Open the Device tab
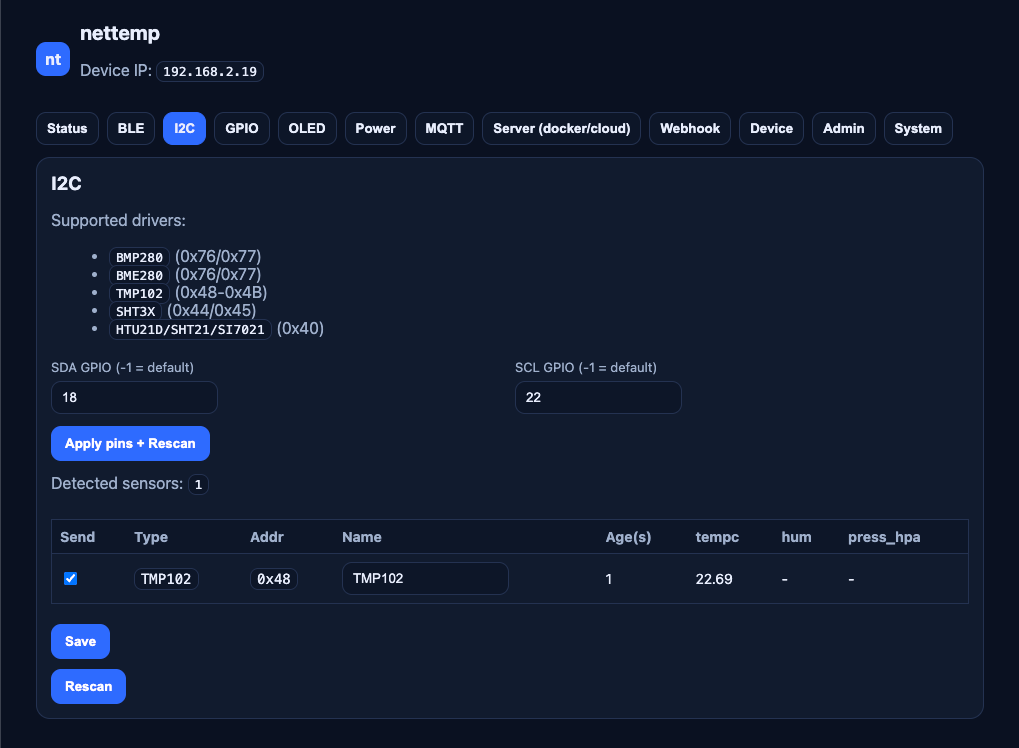 click(771, 129)
